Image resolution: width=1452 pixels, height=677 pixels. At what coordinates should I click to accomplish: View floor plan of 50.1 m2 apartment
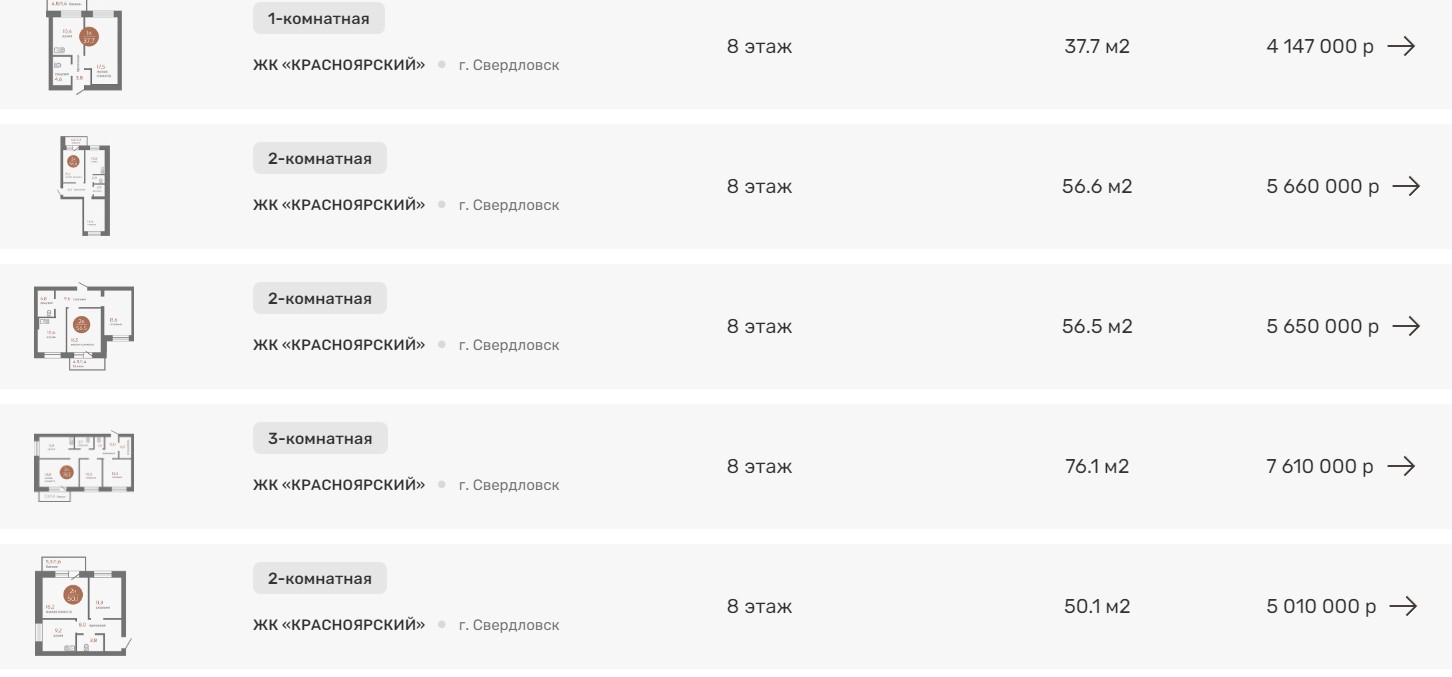(x=84, y=606)
